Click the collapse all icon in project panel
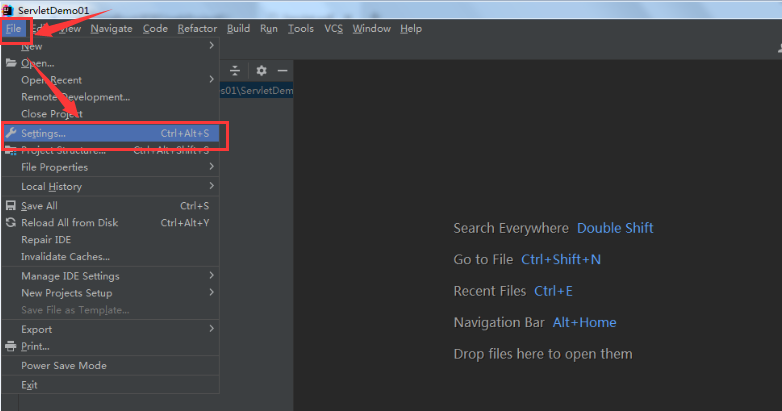Viewport: 782px width, 411px height. [x=235, y=70]
